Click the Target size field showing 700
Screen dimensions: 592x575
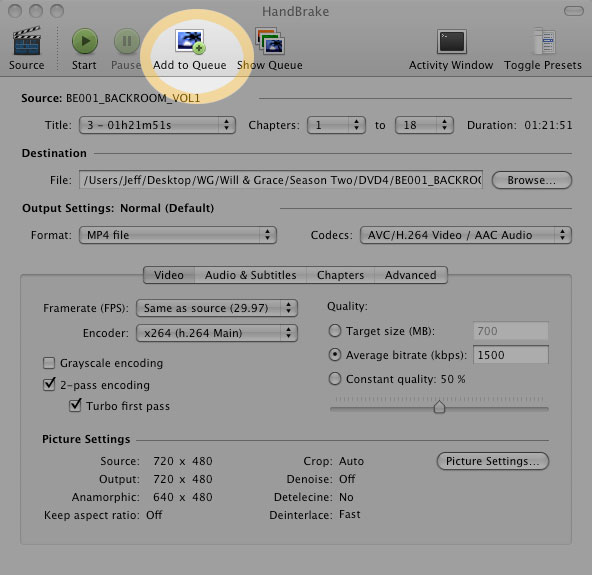coord(511,331)
